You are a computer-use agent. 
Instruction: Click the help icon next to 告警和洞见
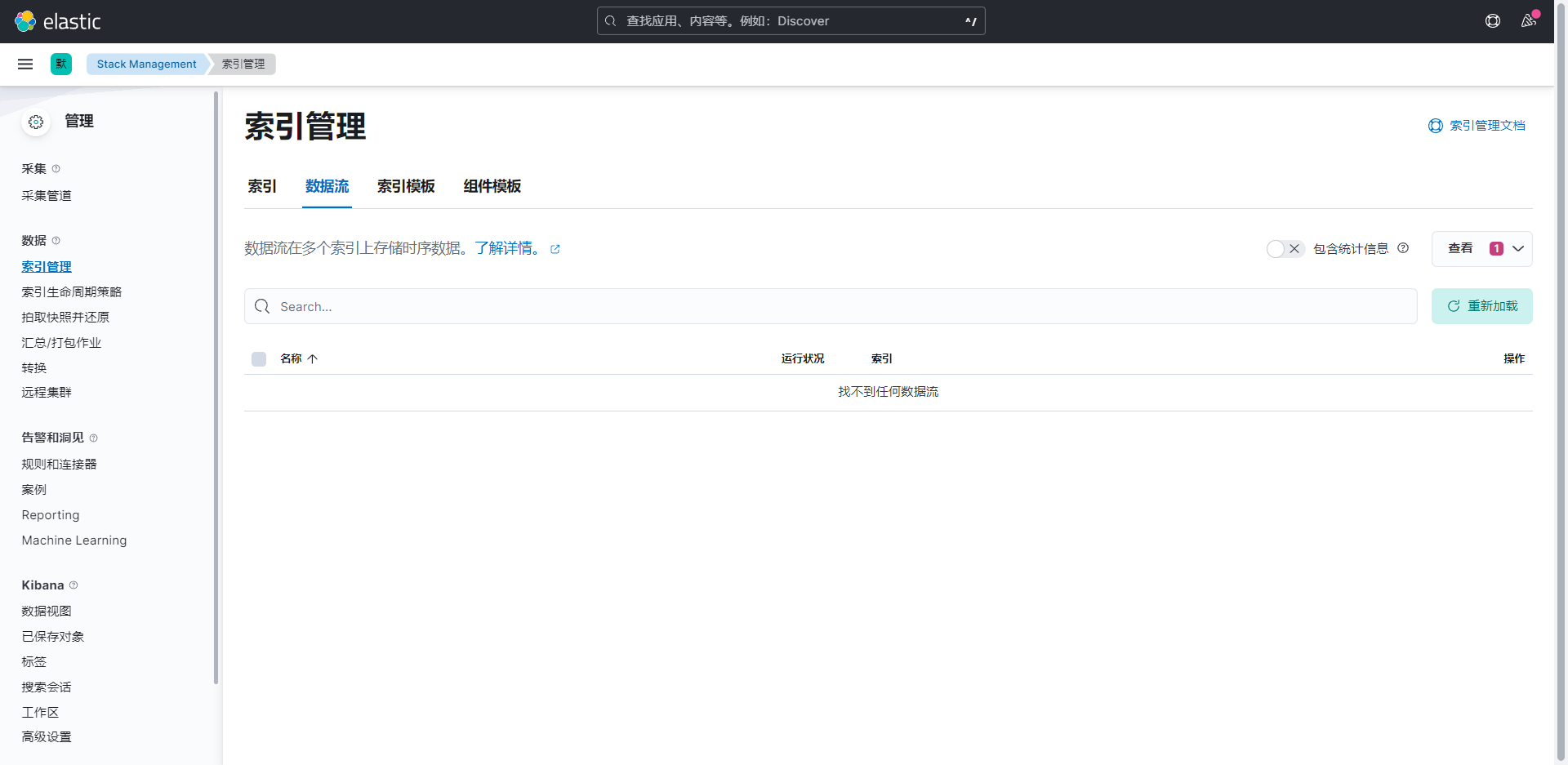(x=93, y=438)
